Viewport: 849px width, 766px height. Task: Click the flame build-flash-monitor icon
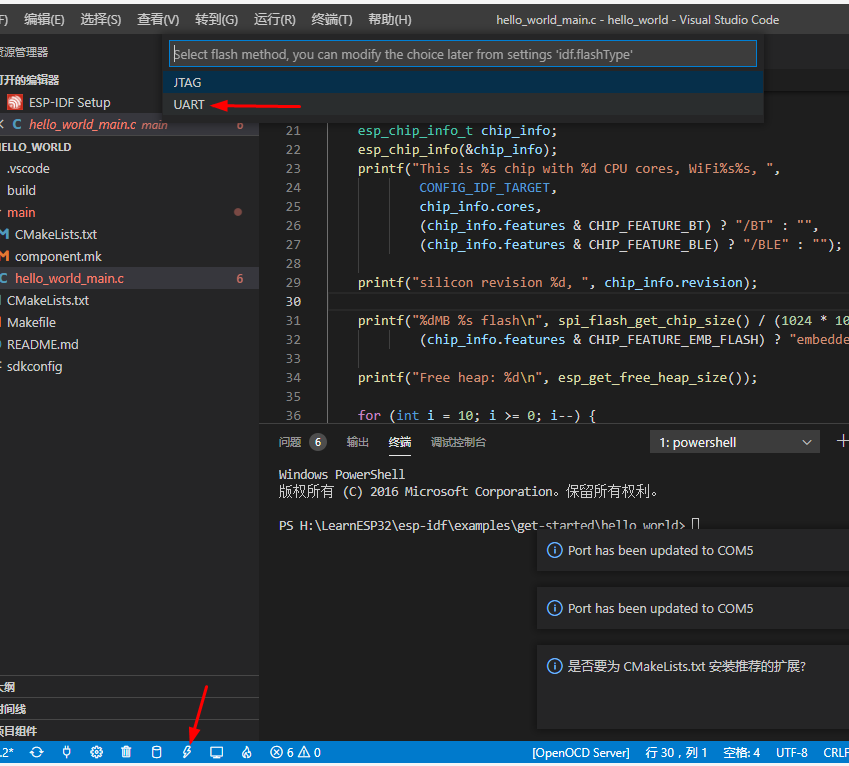click(246, 752)
